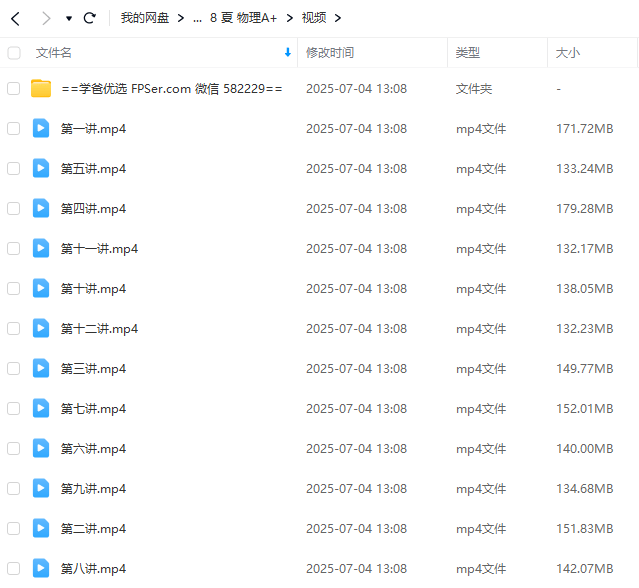The height and width of the screenshot is (588, 639).
Task: Select the file name 第八讲.mp4
Action: (x=93, y=569)
